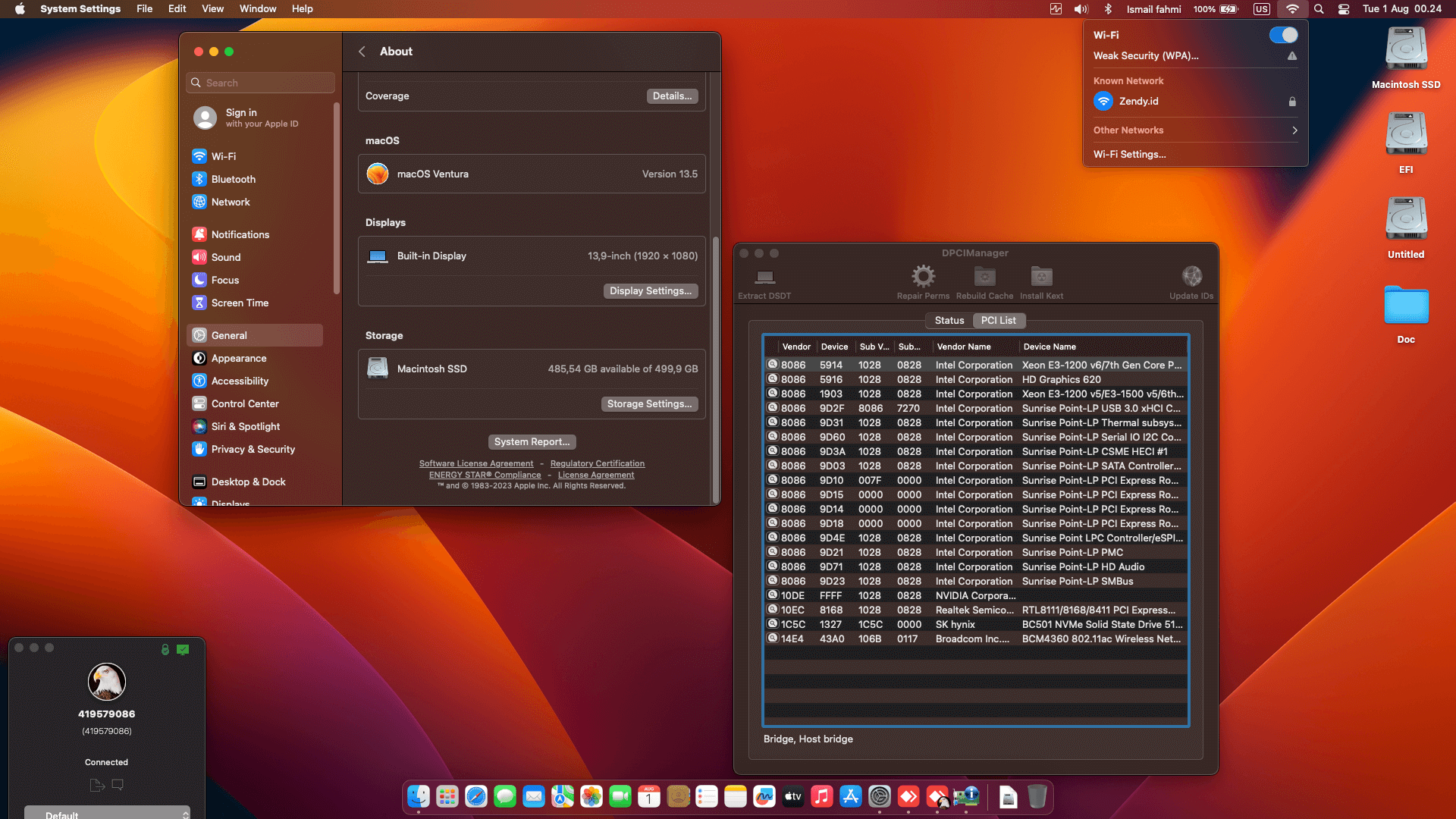This screenshot has height=819, width=1456.
Task: Select the Repair Perms gear icon
Action: (x=923, y=277)
